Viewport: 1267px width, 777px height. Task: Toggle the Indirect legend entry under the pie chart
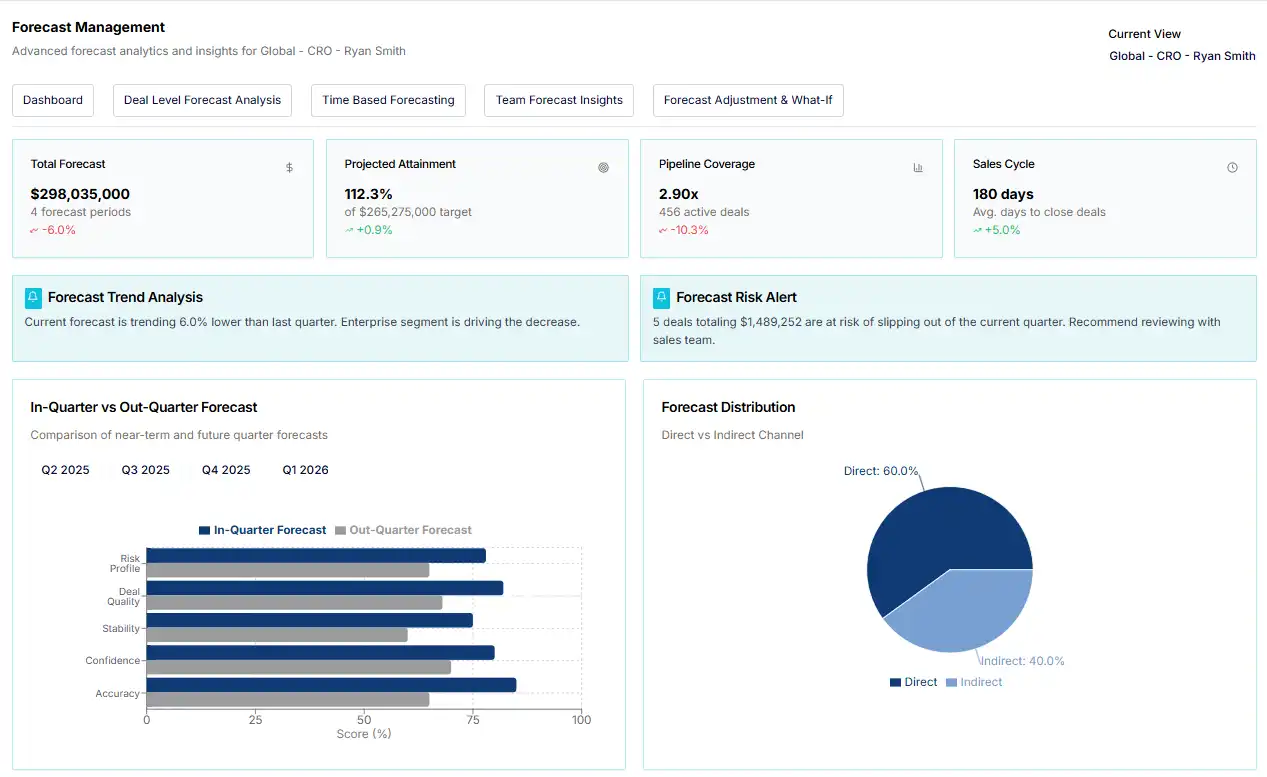click(974, 682)
